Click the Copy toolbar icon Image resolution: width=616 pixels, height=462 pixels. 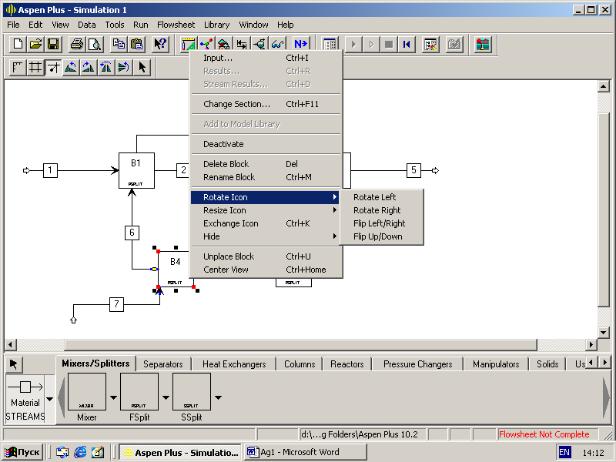click(119, 44)
